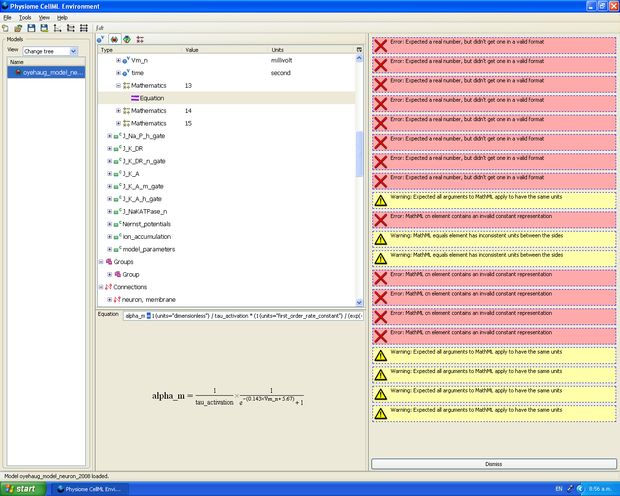The width and height of the screenshot is (620, 496).
Task: Select the Mathematics 14 row label
Action: click(x=149, y=111)
